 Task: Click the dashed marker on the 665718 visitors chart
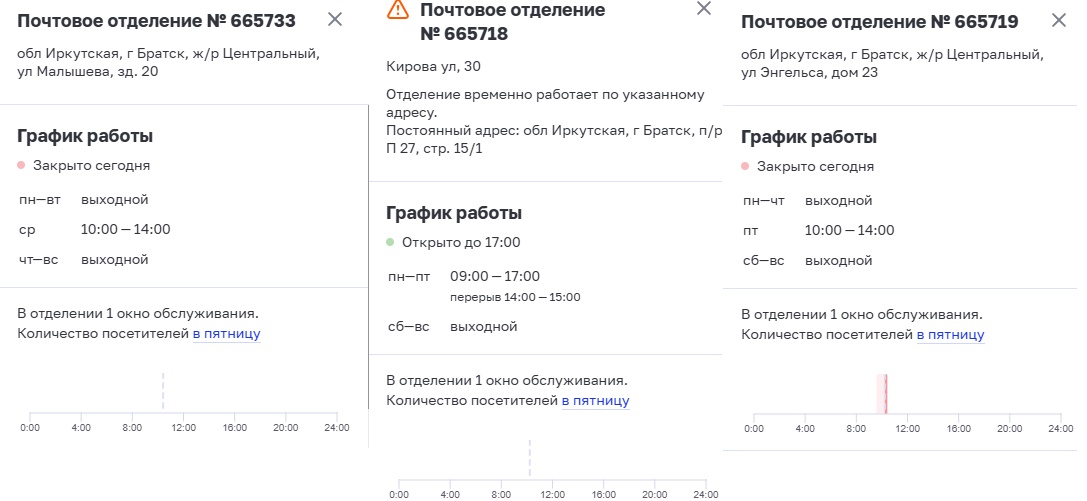(x=530, y=458)
